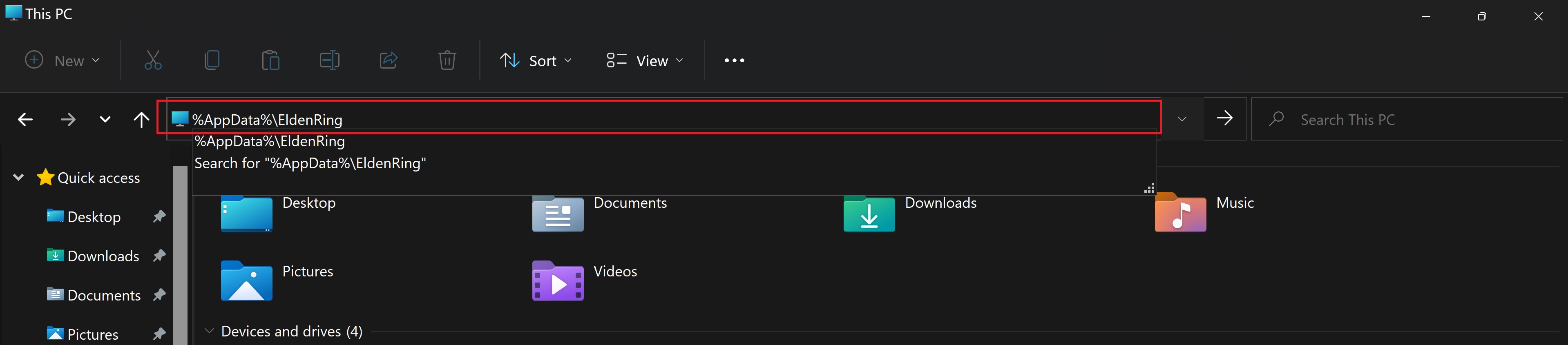Screen dimensions: 1568x345
Task: Open the View options dropdown
Action: click(645, 60)
